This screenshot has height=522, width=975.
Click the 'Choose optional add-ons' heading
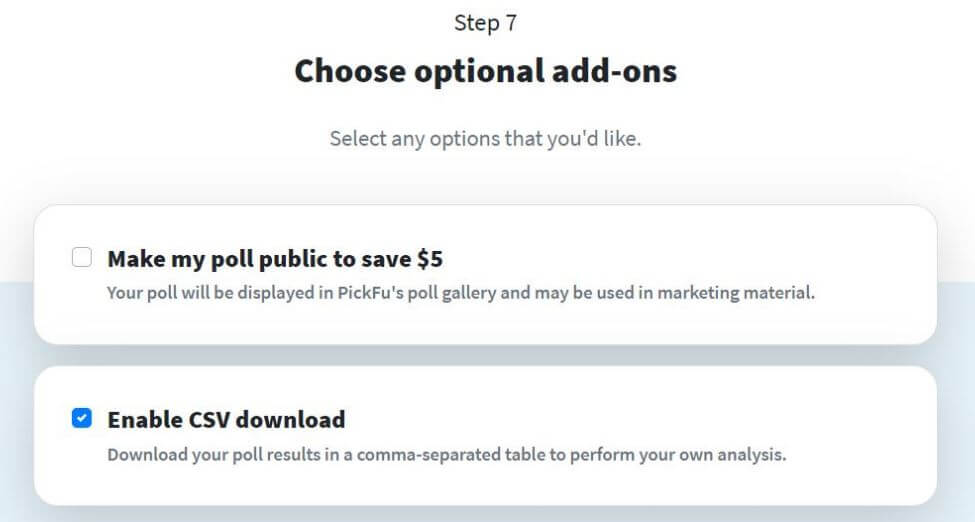[485, 72]
